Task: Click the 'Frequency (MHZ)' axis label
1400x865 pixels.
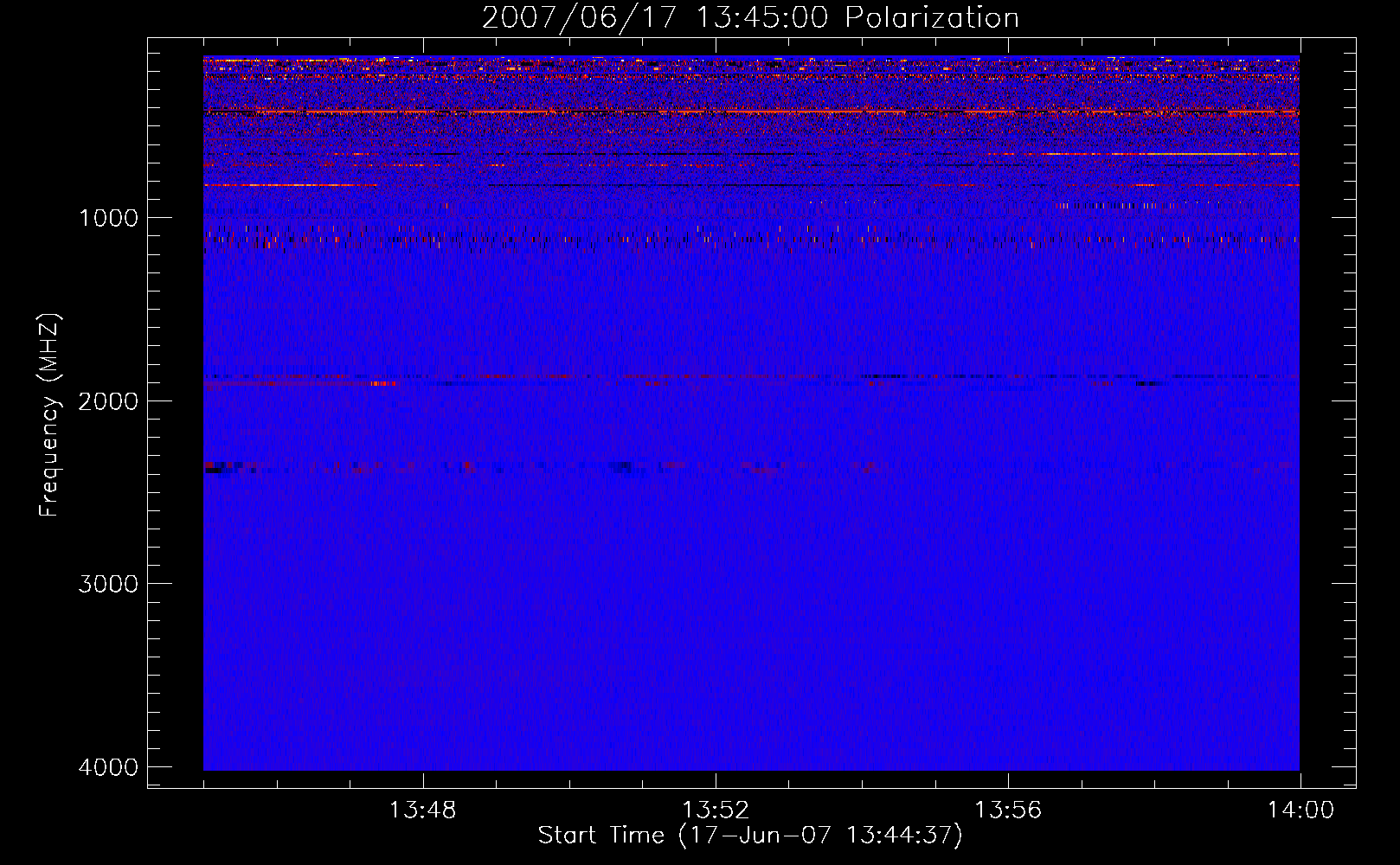Action: click(50, 415)
